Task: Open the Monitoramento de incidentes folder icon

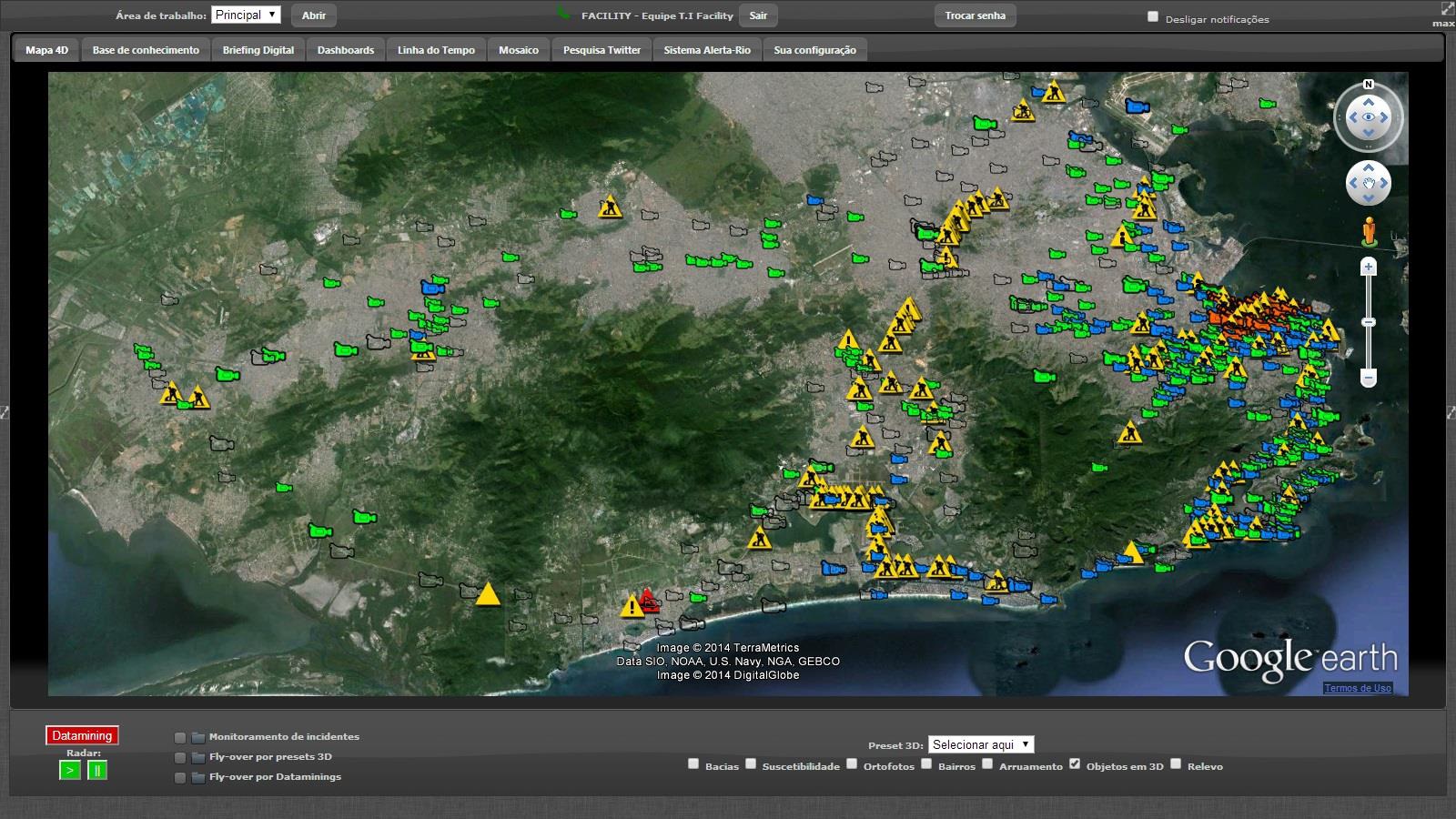Action: (x=197, y=738)
